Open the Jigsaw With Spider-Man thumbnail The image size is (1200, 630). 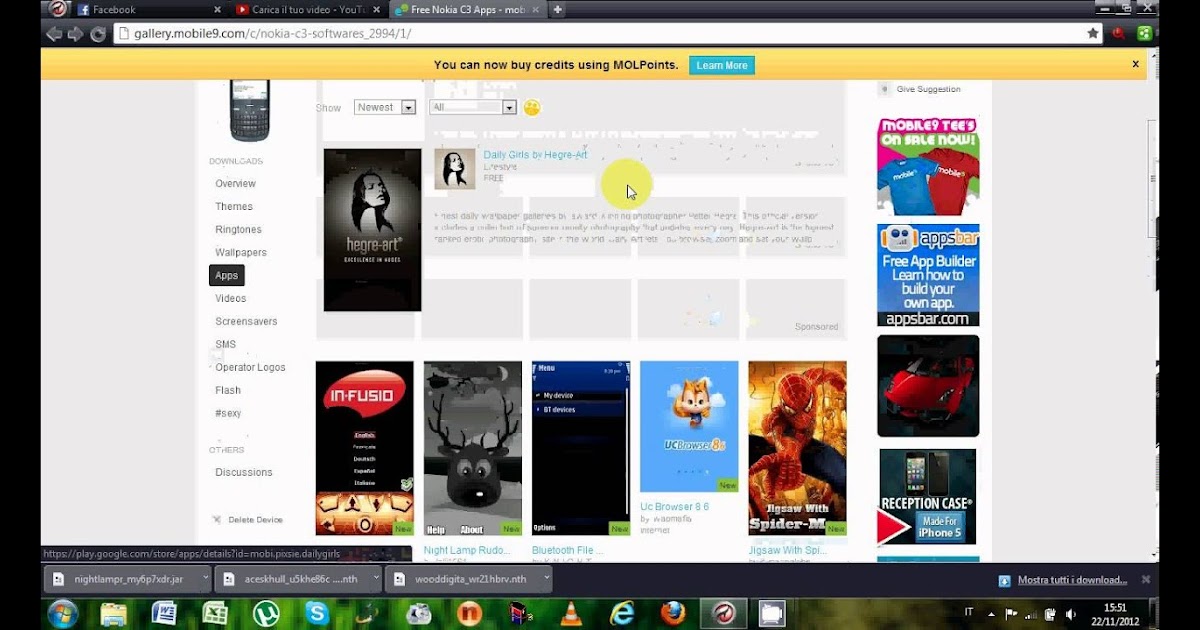(797, 448)
